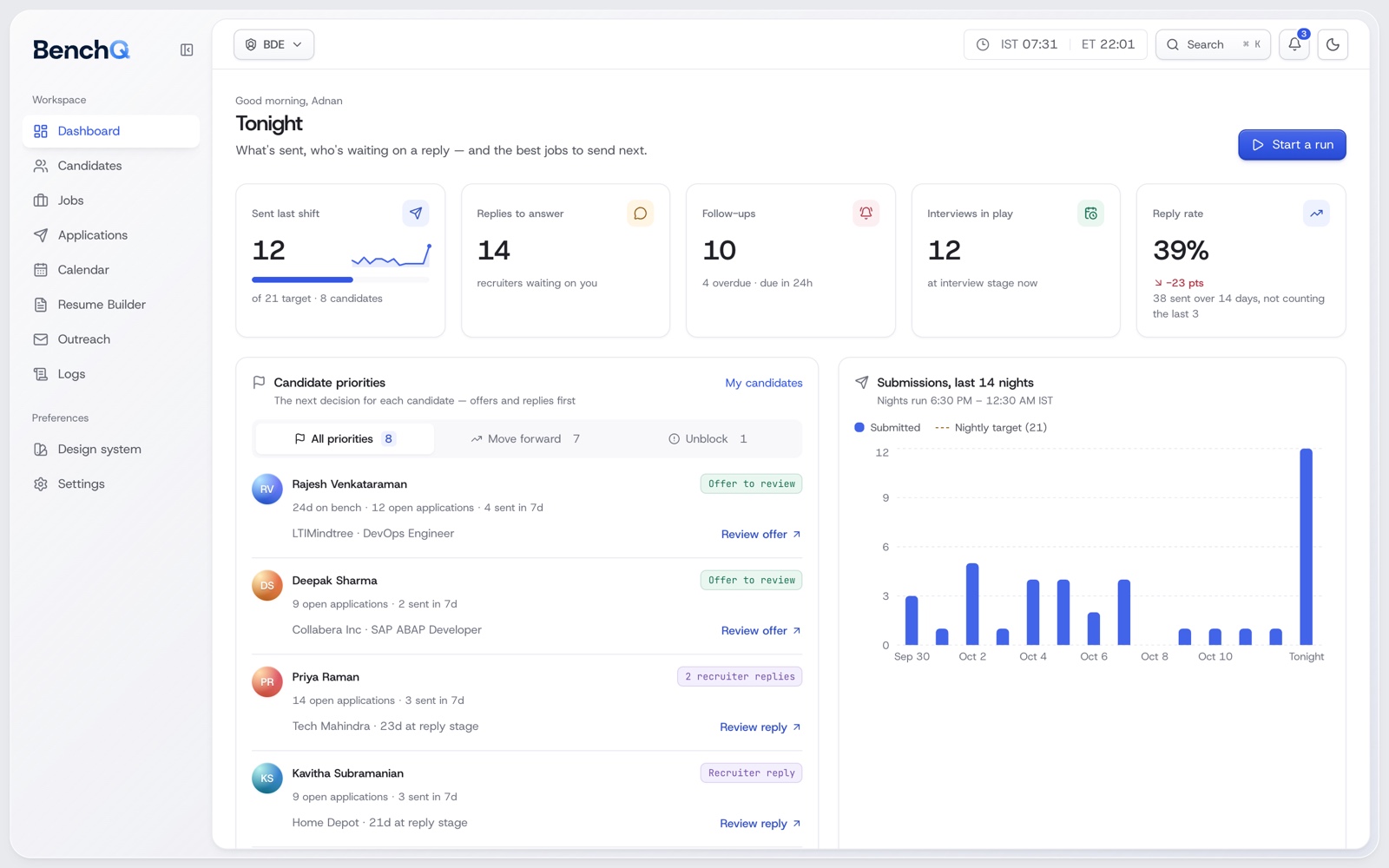
Task: Navigate to Applications
Action: point(111,235)
